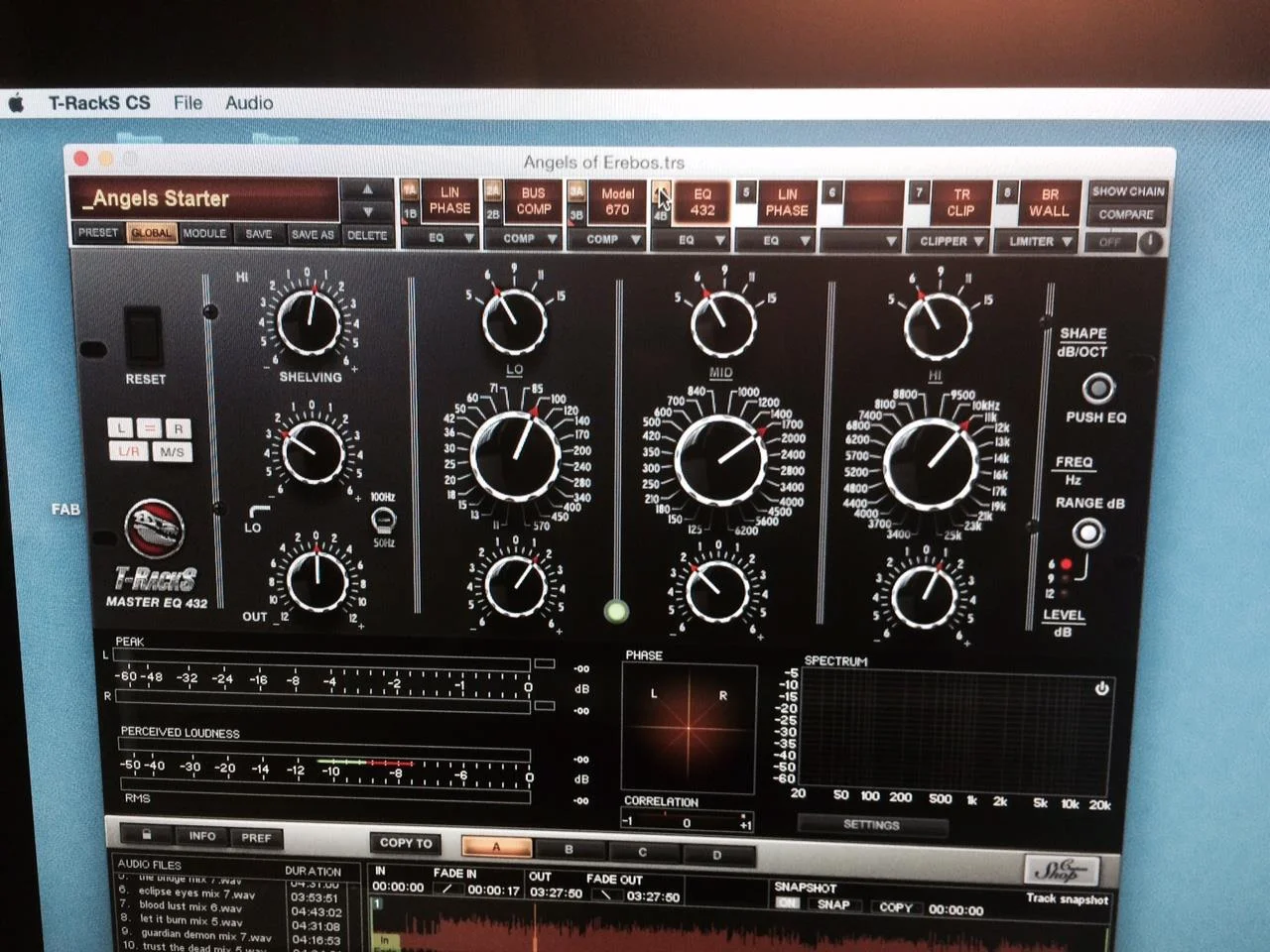Open the LIMITER dropdown
Viewport: 1270px width, 952px height.
(x=1038, y=241)
